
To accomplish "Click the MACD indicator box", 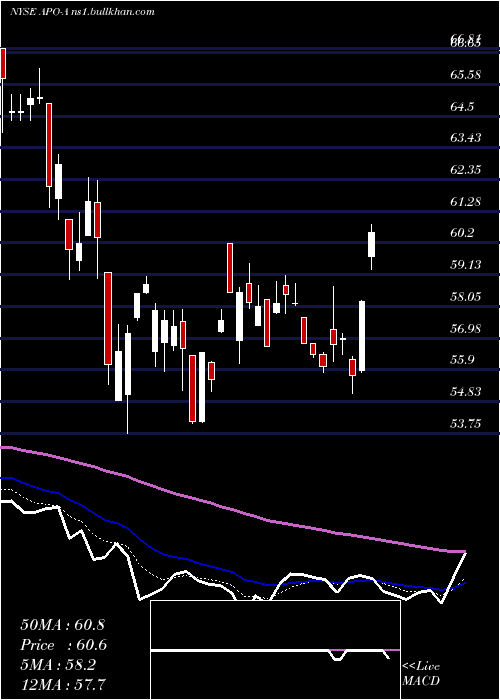I will (x=275, y=650).
